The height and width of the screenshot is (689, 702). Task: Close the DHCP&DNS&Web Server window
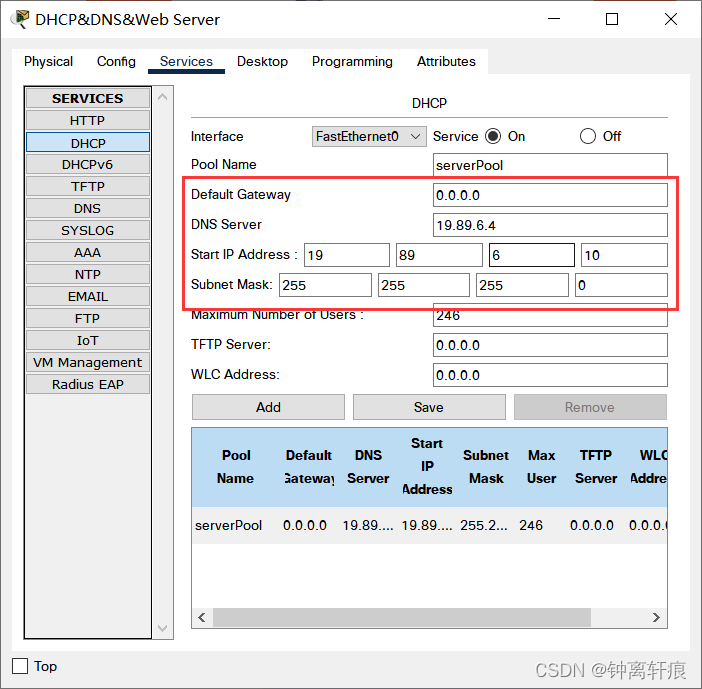tap(671, 19)
